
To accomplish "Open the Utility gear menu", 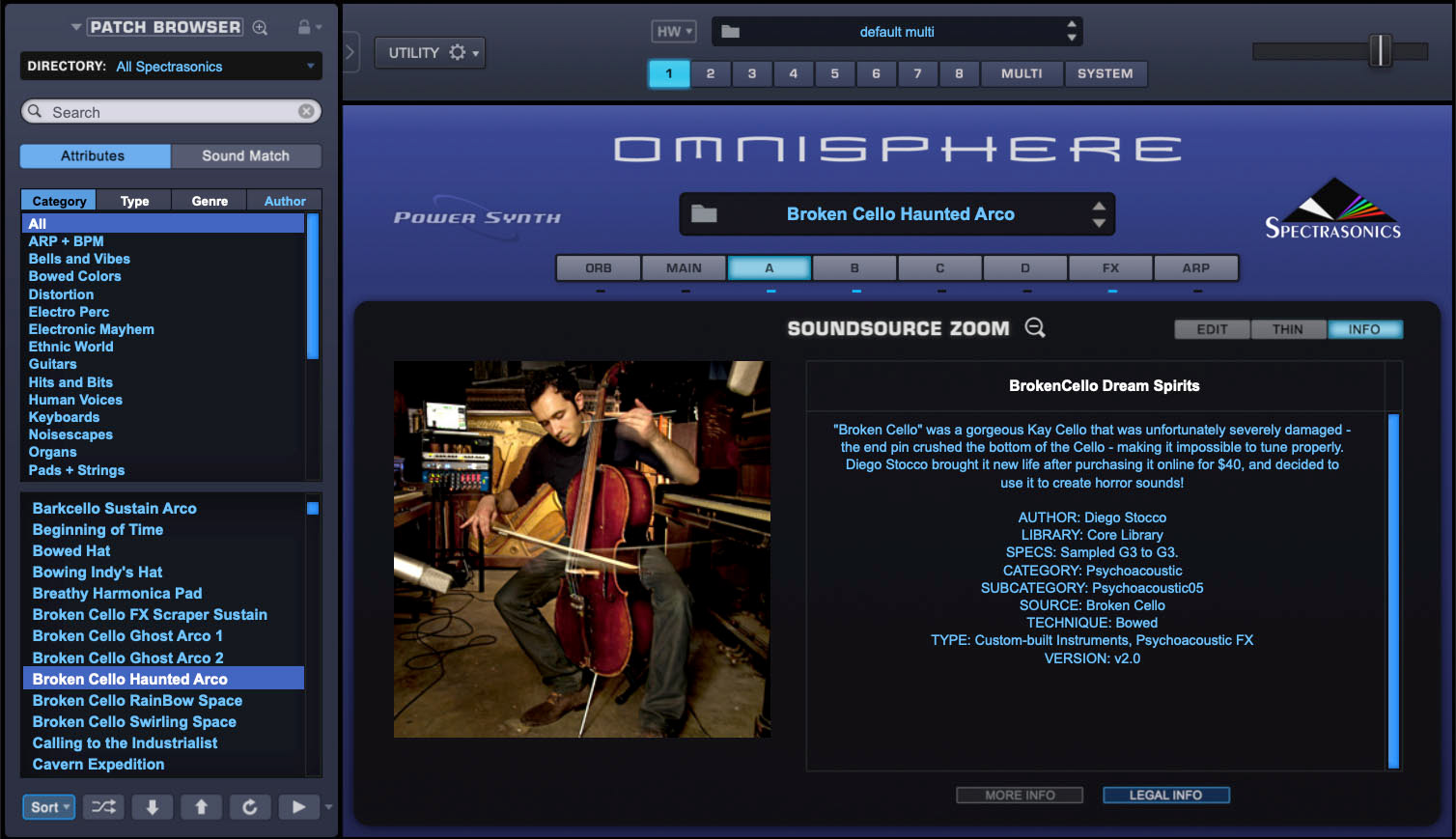I will tap(430, 52).
